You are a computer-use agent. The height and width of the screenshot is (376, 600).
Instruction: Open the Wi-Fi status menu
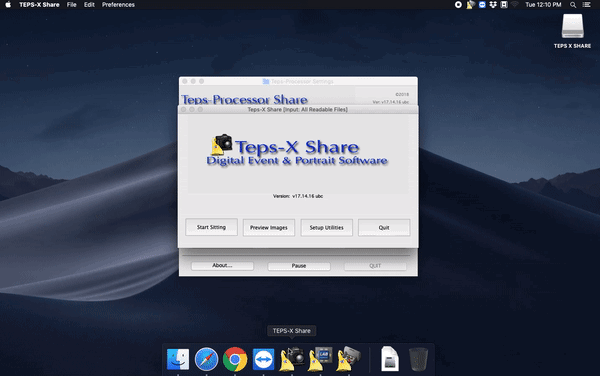pyautogui.click(x=515, y=5)
